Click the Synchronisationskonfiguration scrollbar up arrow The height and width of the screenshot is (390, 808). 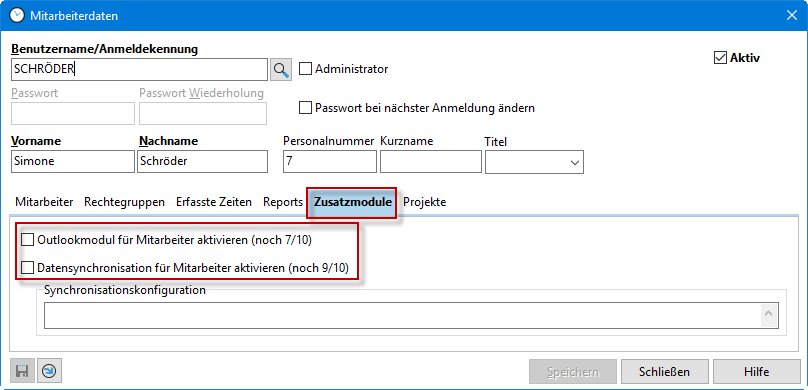769,314
